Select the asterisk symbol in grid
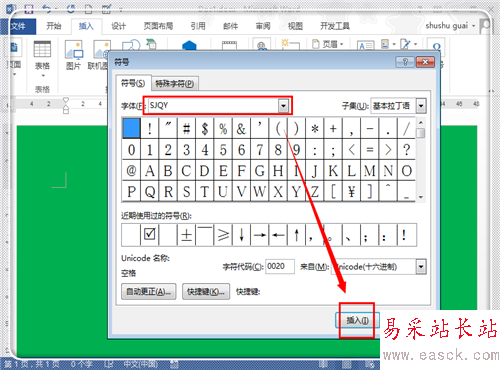The height and width of the screenshot is (370, 500). tap(315, 128)
